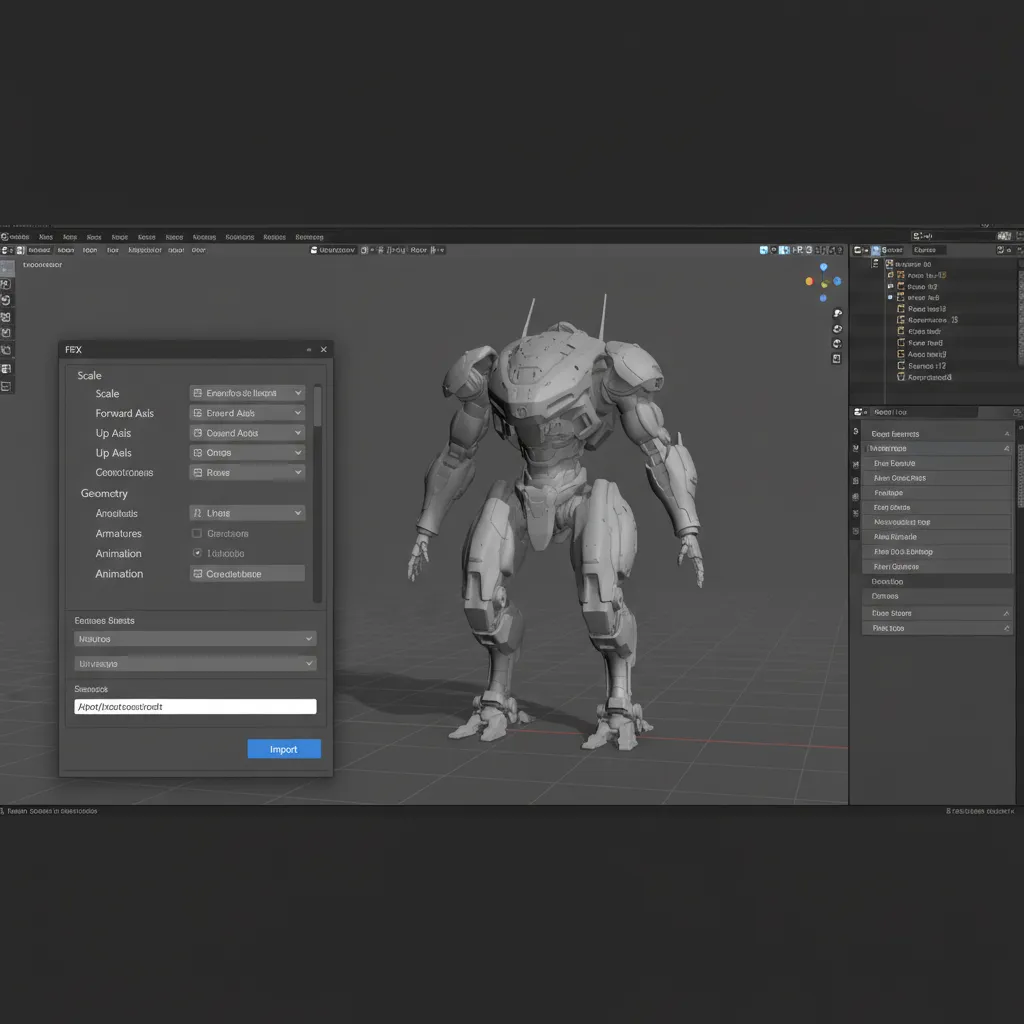Image resolution: width=1024 pixels, height=1024 pixels.
Task: Toggle visibility of the second outliner item
Action: click(890, 275)
